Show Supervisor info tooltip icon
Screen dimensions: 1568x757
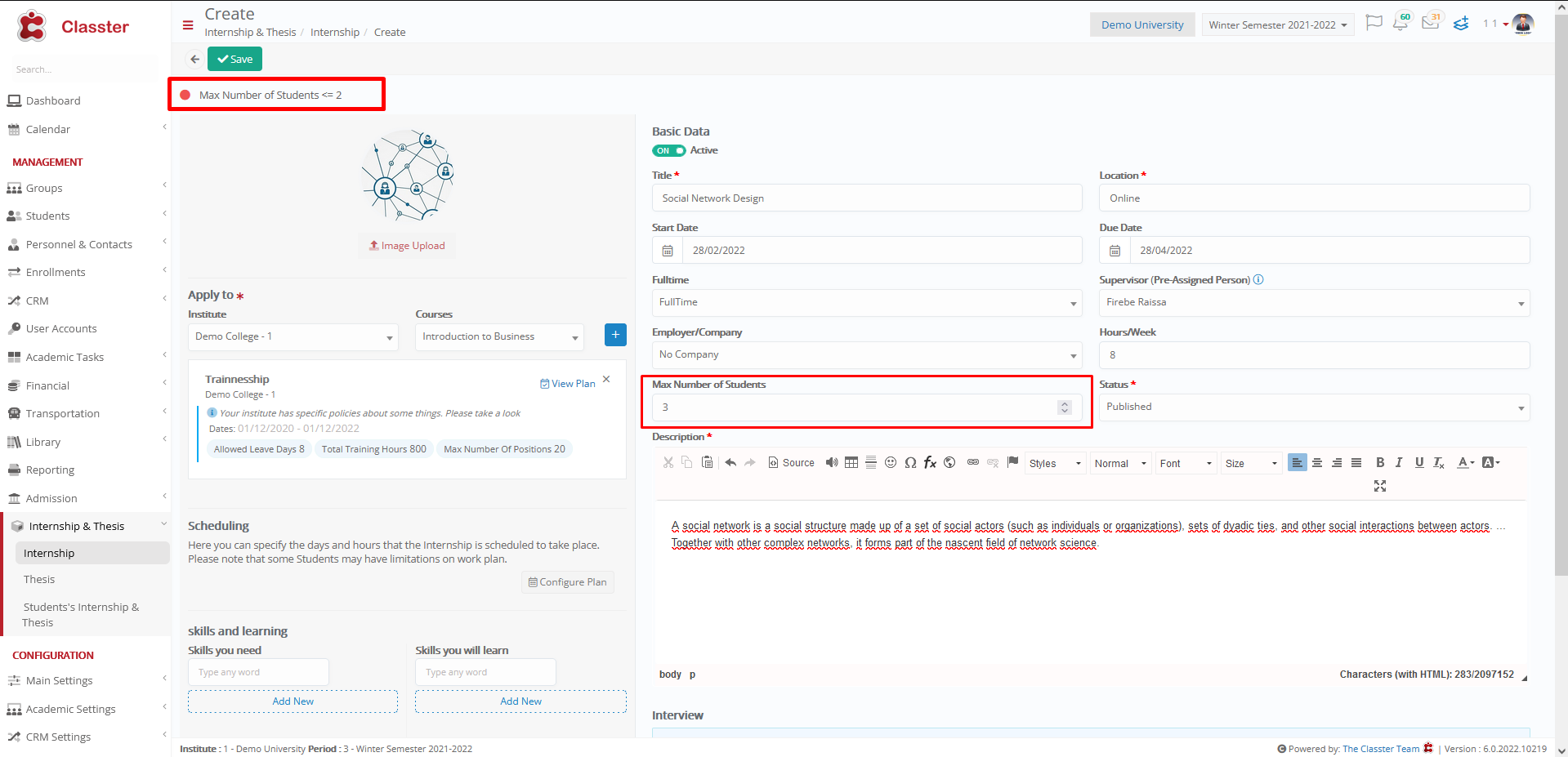click(x=1258, y=279)
